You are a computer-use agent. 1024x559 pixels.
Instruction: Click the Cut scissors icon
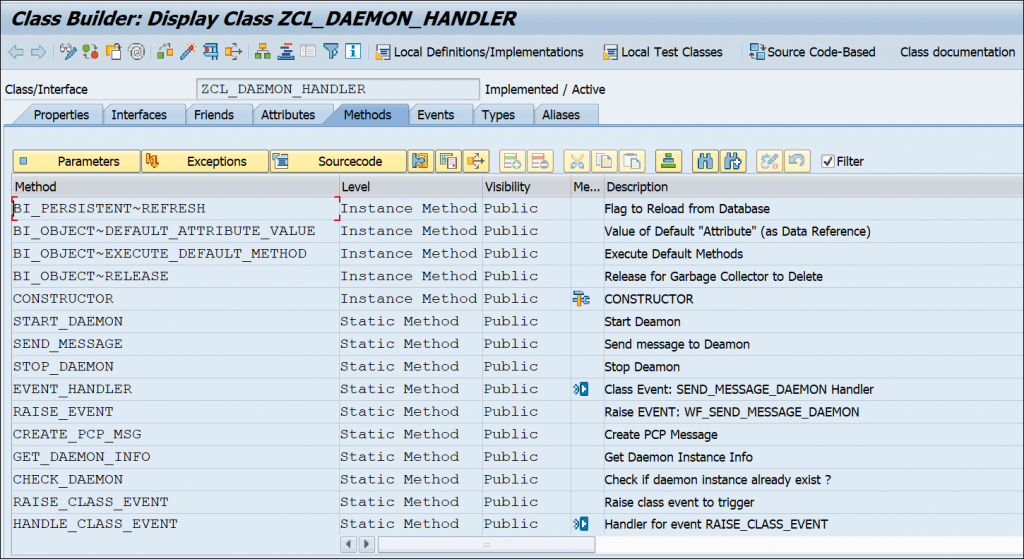[x=577, y=161]
